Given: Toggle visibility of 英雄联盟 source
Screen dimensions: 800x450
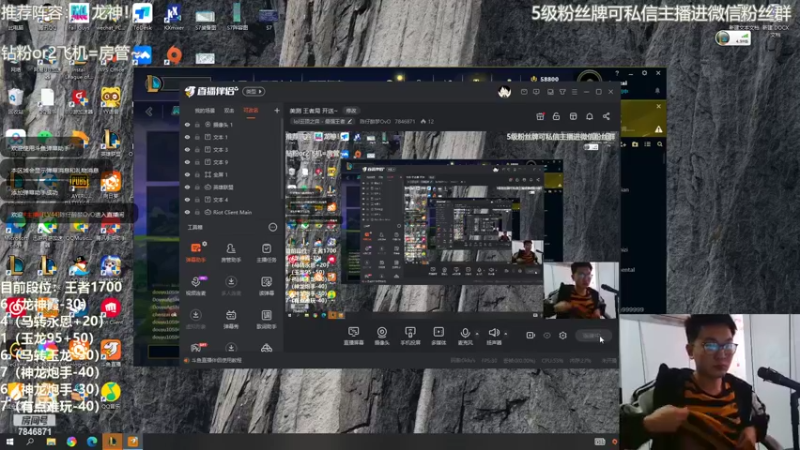Looking at the screenshot, I should click(x=187, y=187).
